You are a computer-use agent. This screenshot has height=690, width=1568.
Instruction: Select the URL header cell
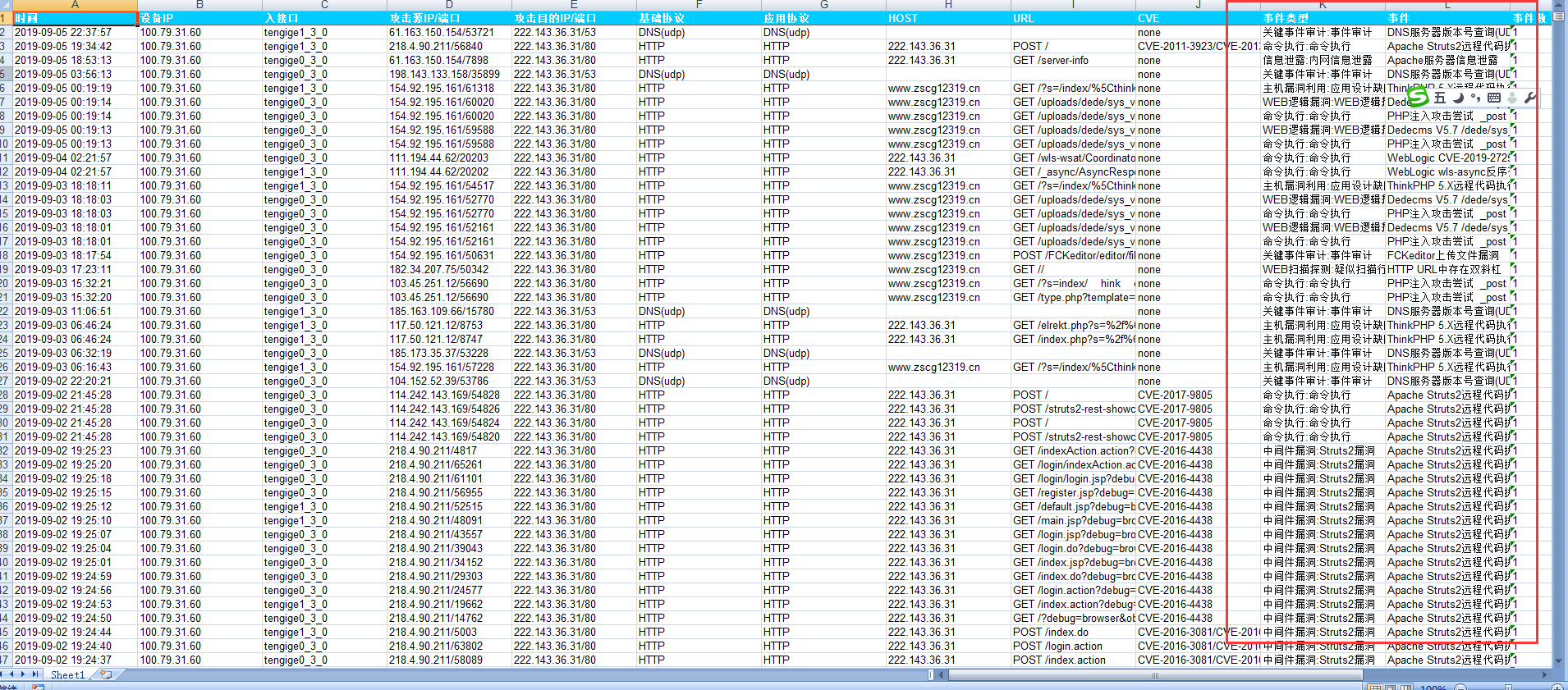1073,18
